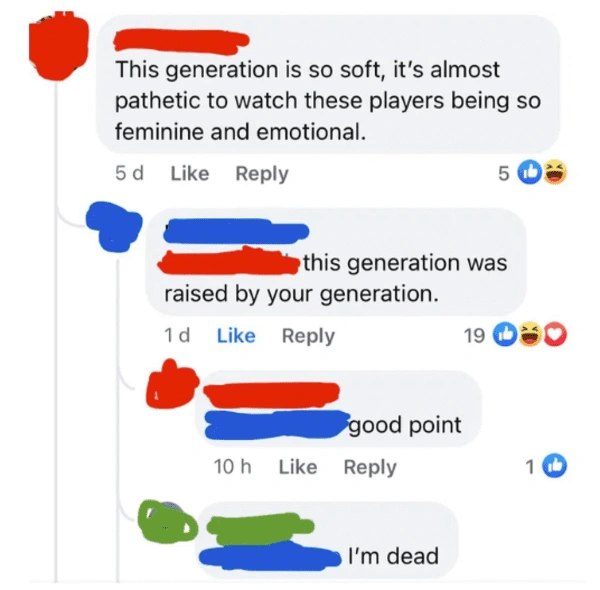The image size is (600, 590).
Task: Open the red-scribbled profile picture of the top commenter
Action: (59, 46)
